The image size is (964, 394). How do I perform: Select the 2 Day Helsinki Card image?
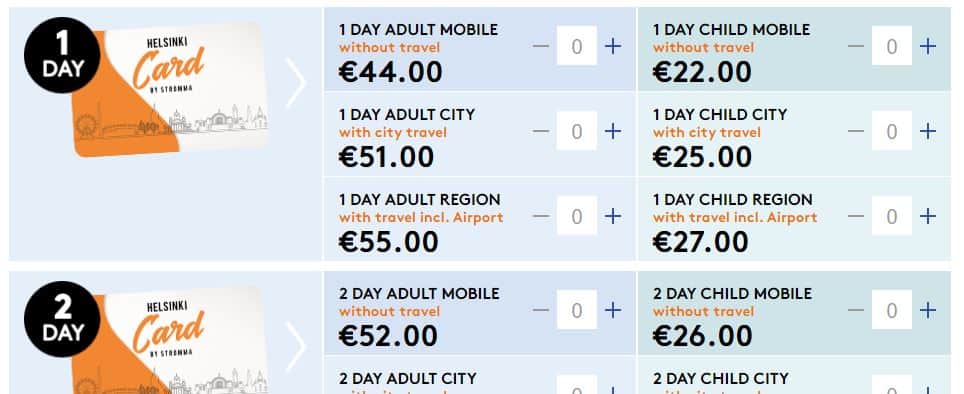tap(170, 341)
